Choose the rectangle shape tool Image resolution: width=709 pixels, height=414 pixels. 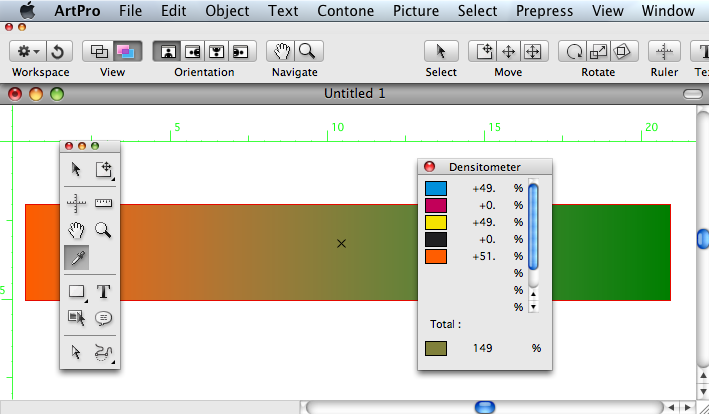(x=77, y=292)
